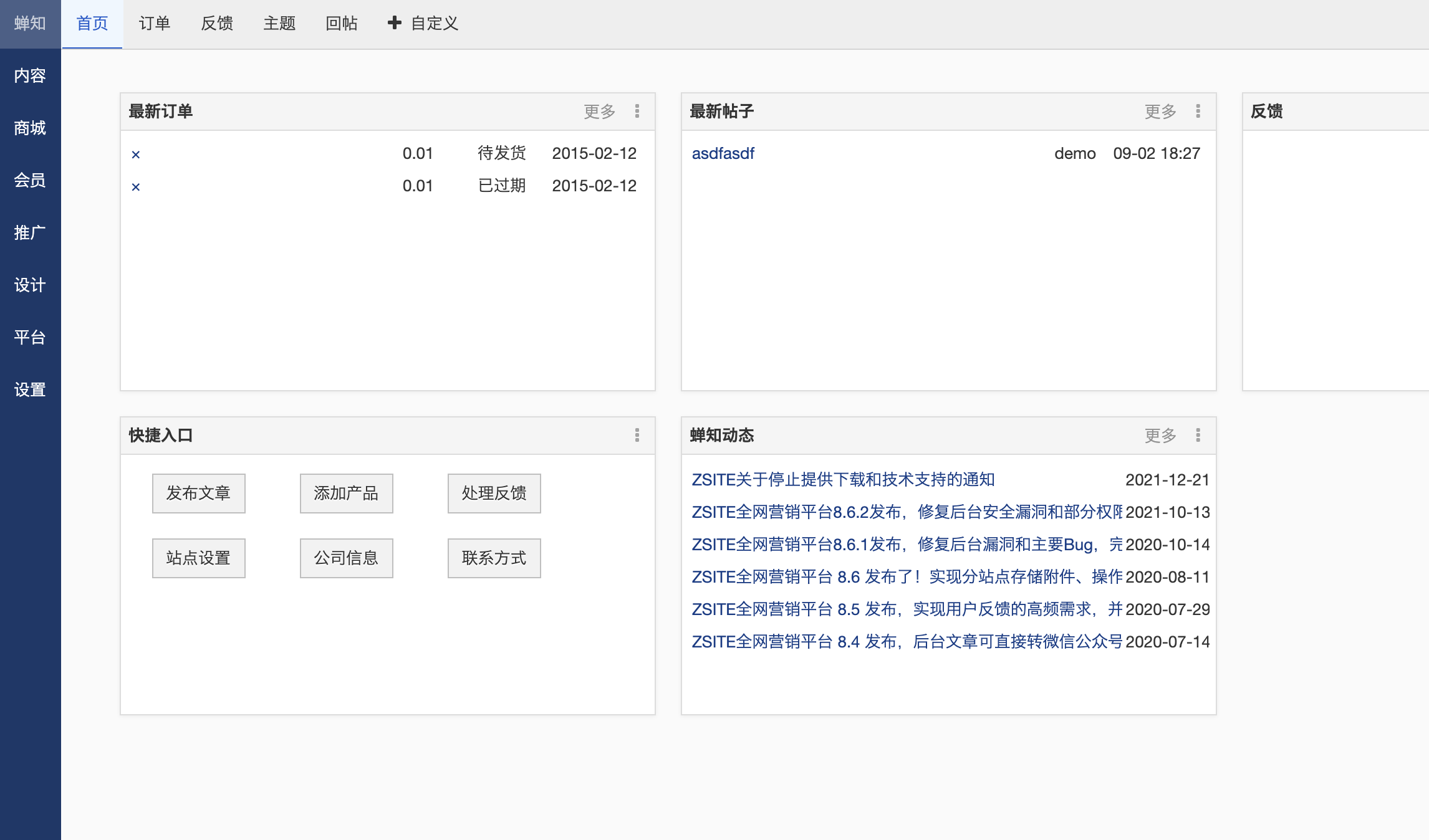1429x840 pixels.
Task: Open ZSITE全网营销平台8.6.1发布 news link
Action: 907,545
